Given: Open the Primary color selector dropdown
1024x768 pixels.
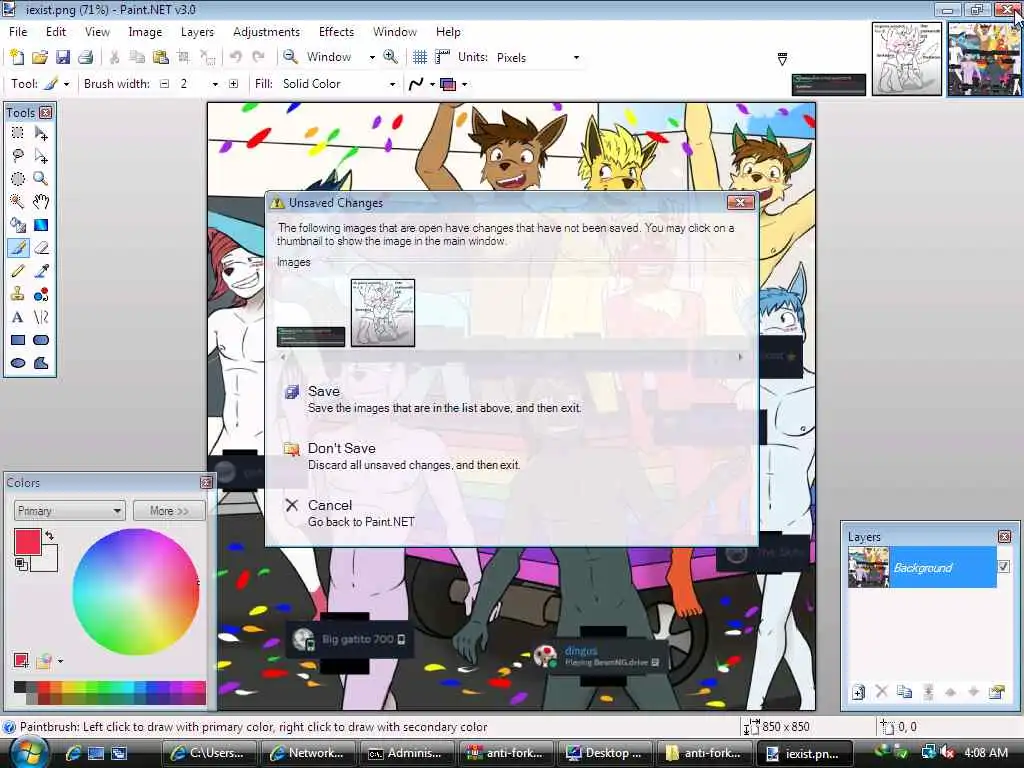Looking at the screenshot, I should pyautogui.click(x=69, y=511).
